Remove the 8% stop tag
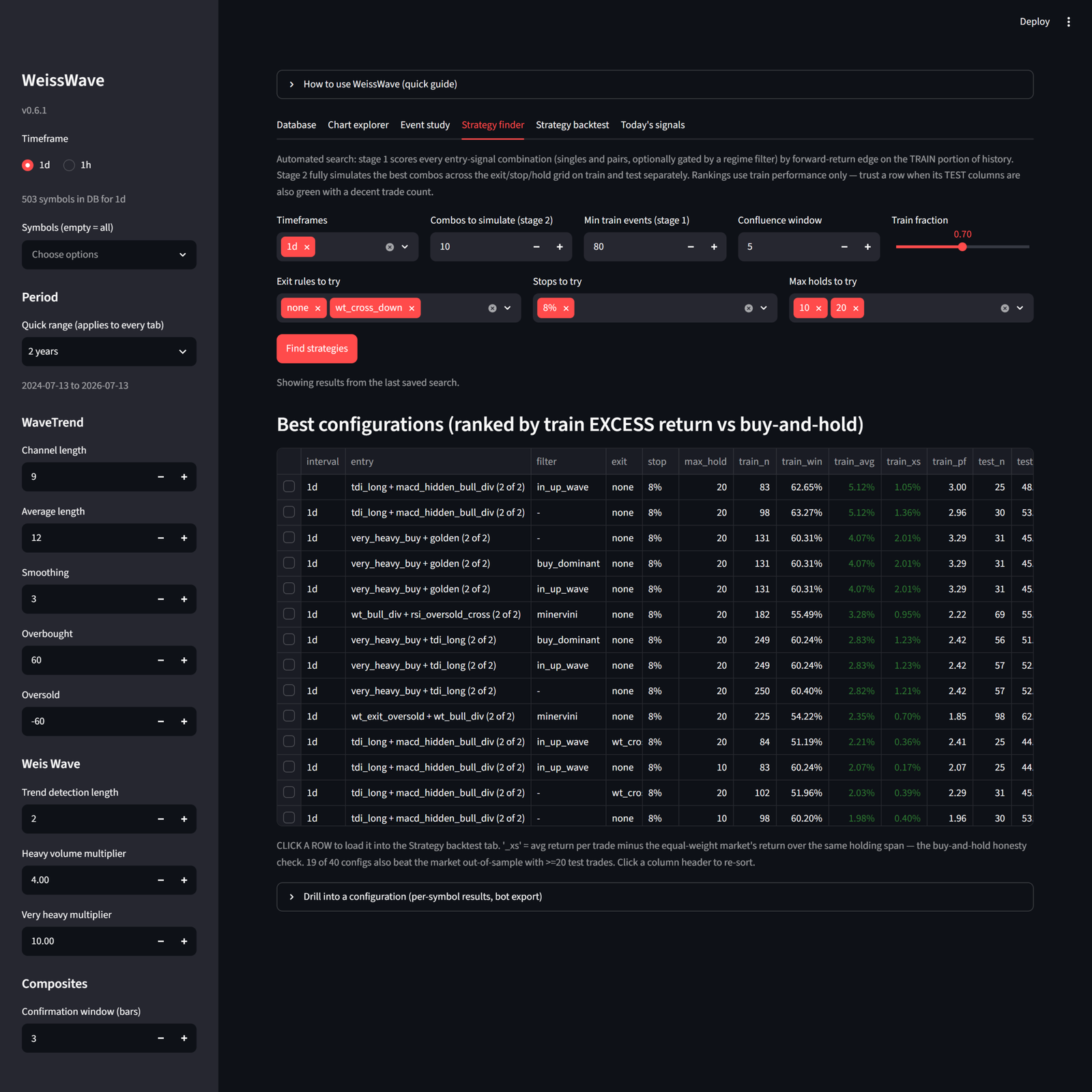The width and height of the screenshot is (1092, 1092). point(566,308)
